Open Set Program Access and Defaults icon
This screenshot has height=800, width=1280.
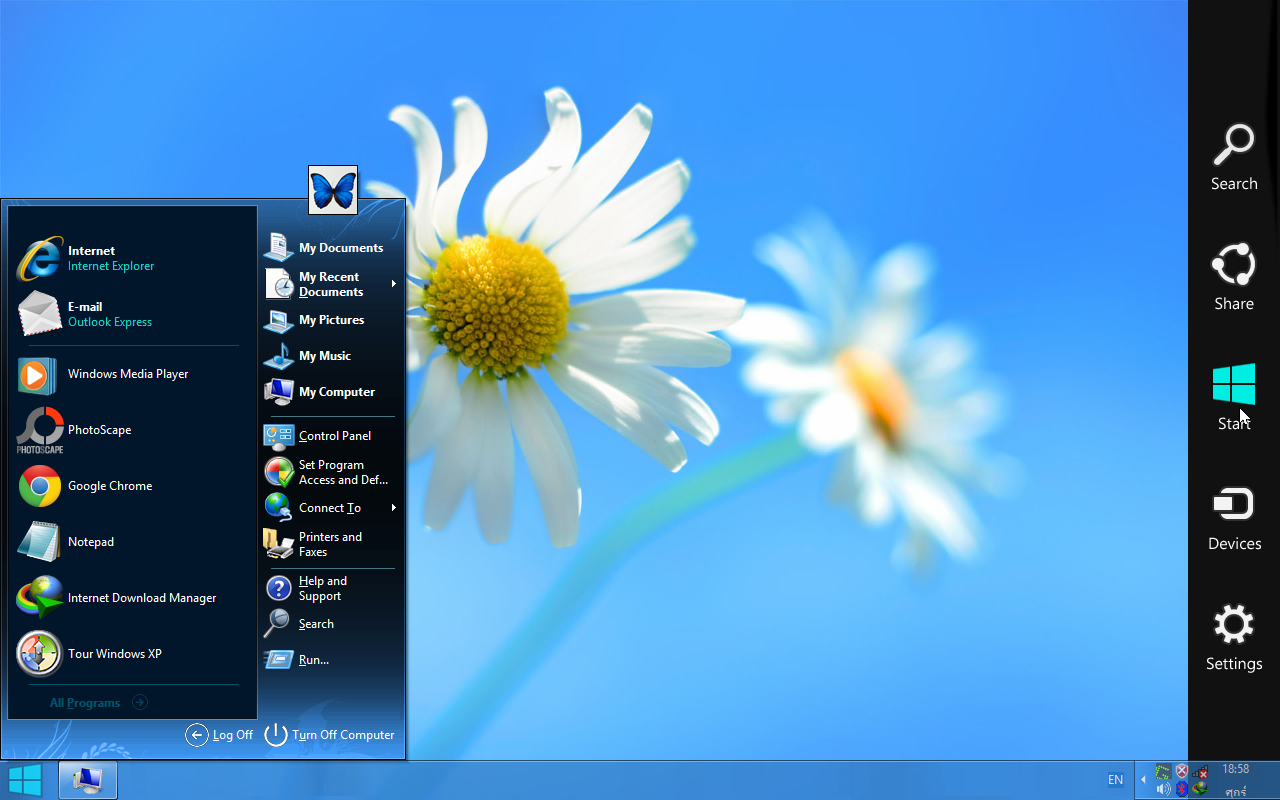click(x=278, y=472)
